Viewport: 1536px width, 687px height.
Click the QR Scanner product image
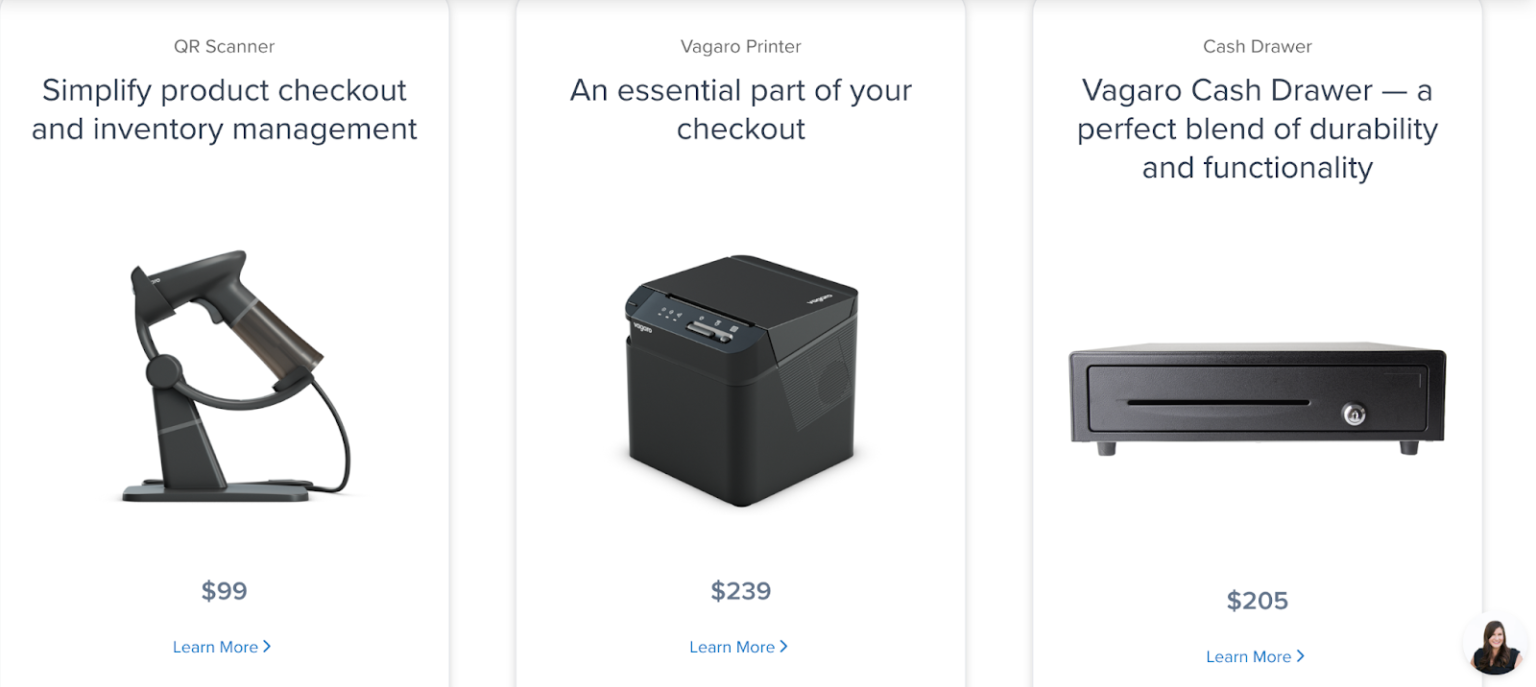coord(222,380)
